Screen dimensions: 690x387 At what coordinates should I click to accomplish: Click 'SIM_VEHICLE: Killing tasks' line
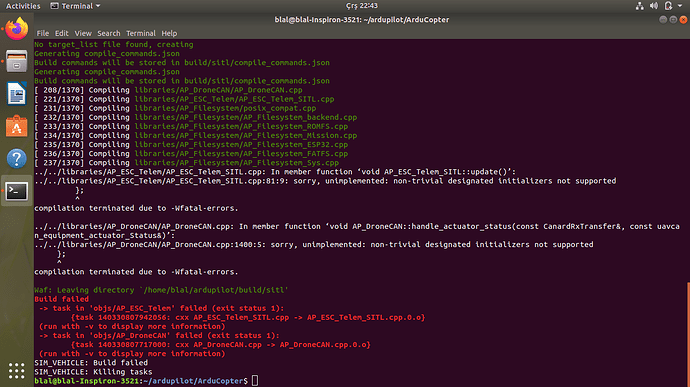(93, 372)
